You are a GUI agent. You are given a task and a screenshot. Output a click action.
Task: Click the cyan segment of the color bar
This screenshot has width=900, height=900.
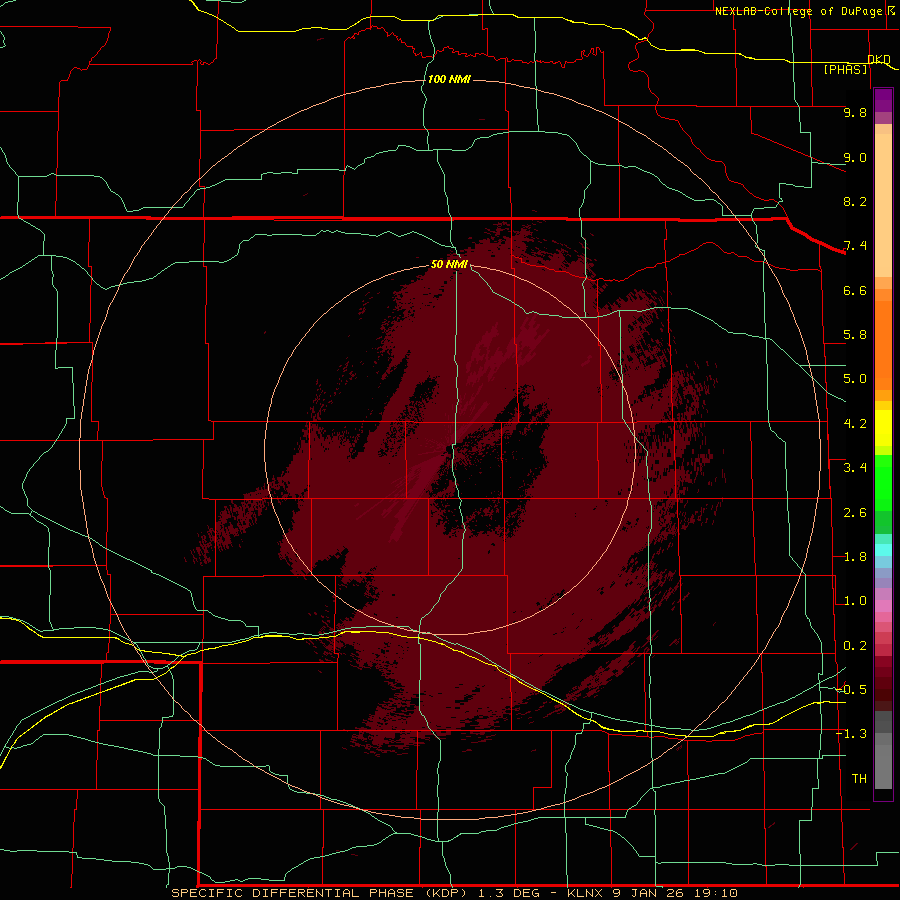883,549
